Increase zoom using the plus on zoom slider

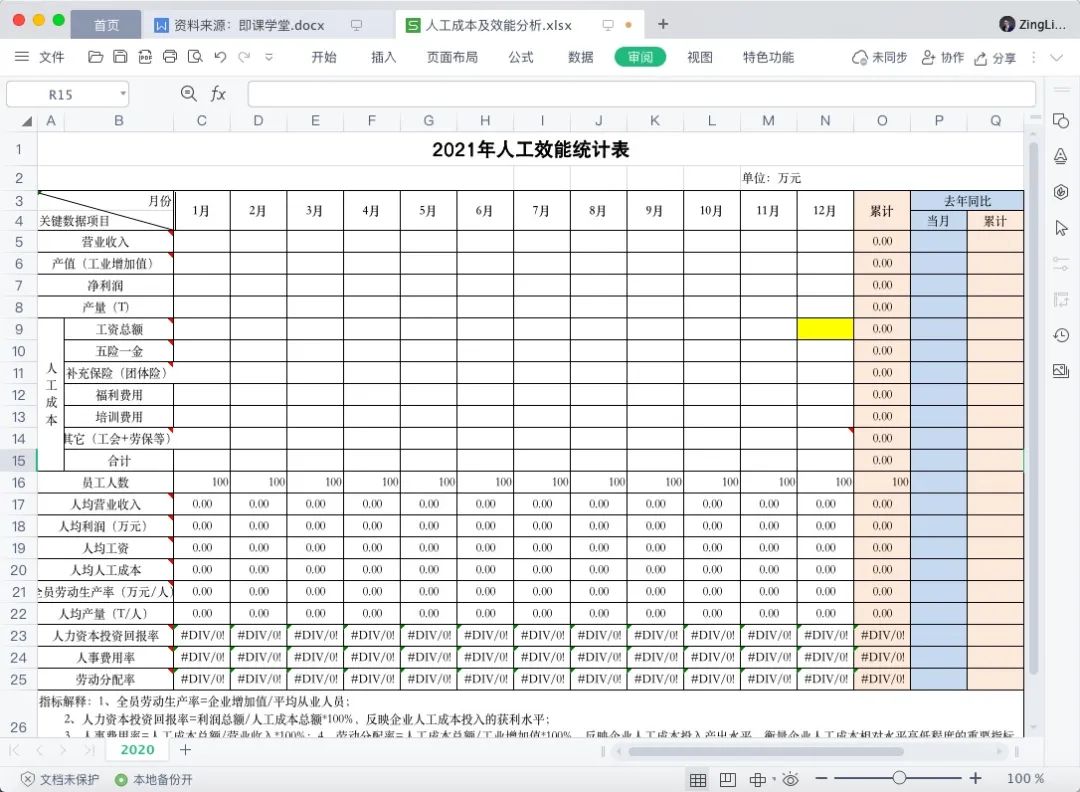[975, 778]
